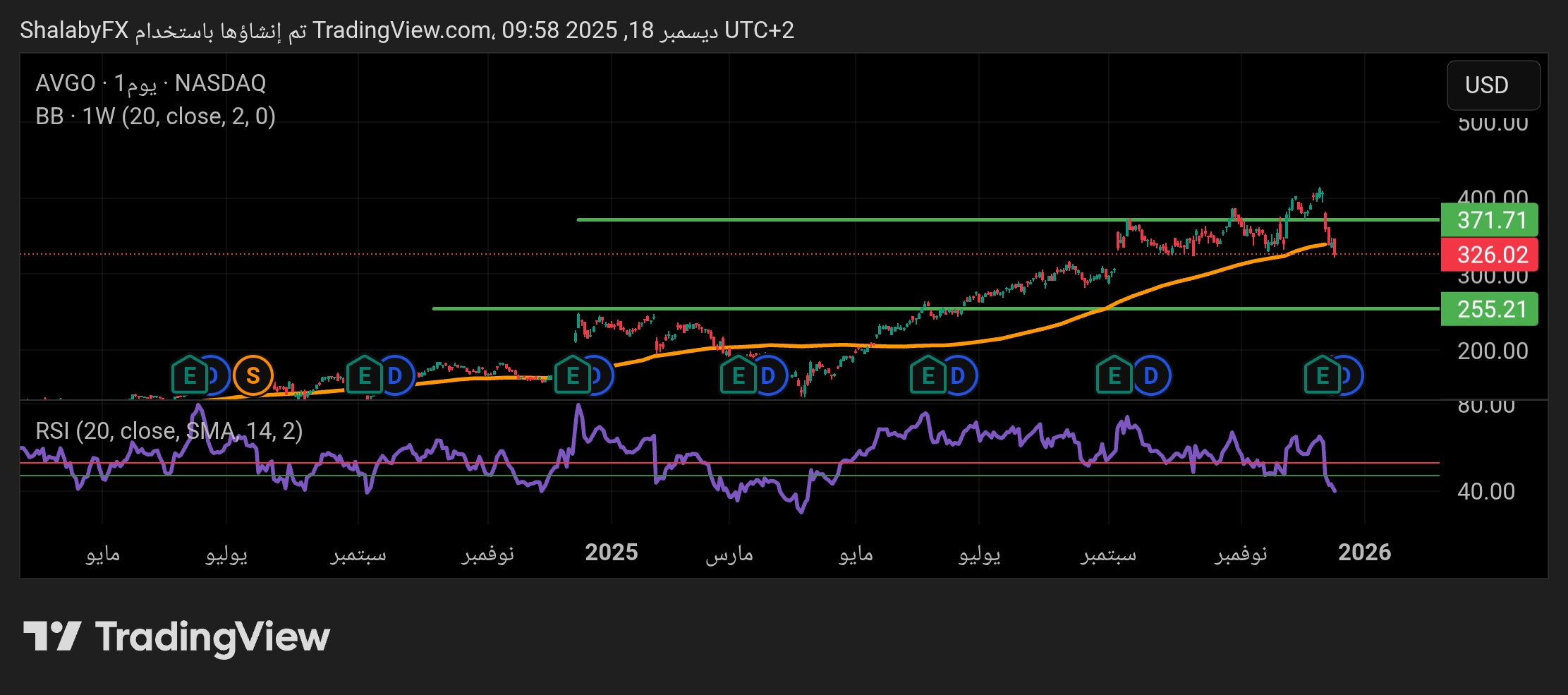The image size is (1568, 695).
Task: Click the dividend D marker near March 2025
Action: [768, 375]
